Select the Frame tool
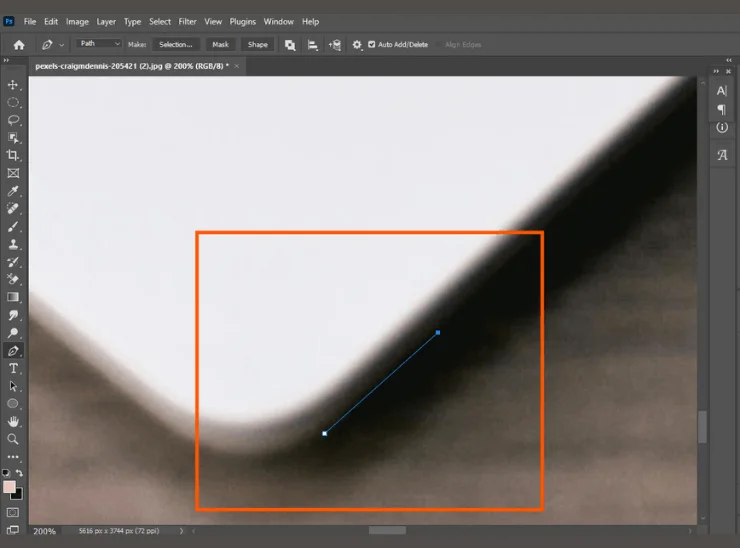The image size is (740, 548). (13, 173)
